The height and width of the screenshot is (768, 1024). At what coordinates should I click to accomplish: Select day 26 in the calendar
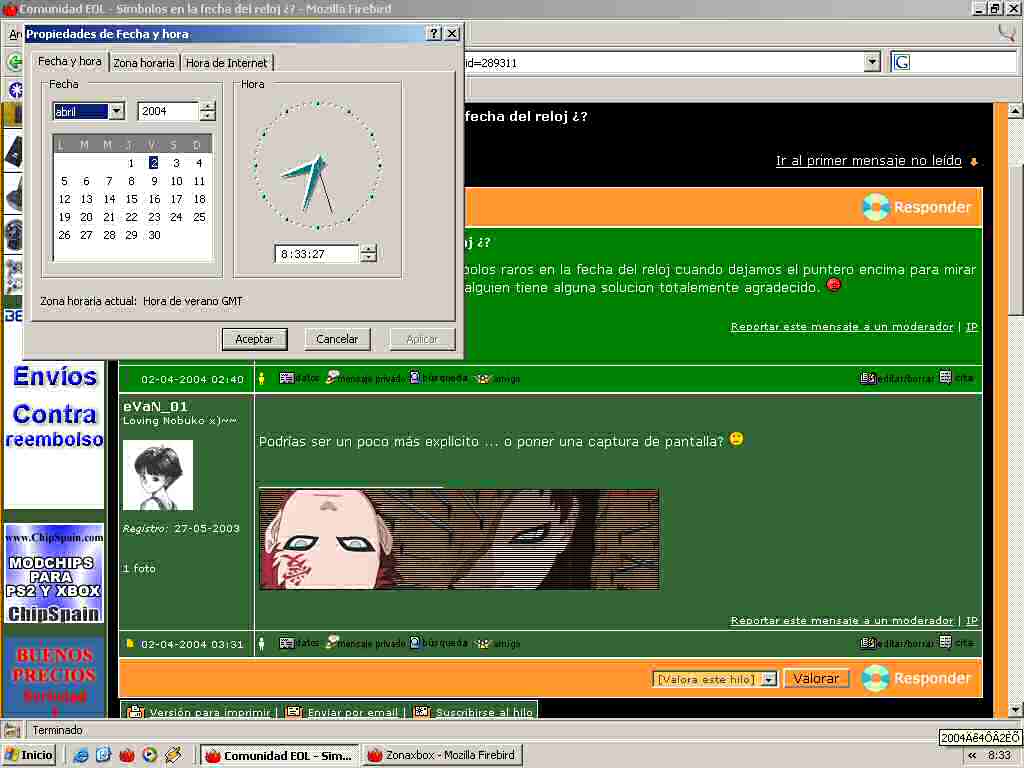click(64, 235)
